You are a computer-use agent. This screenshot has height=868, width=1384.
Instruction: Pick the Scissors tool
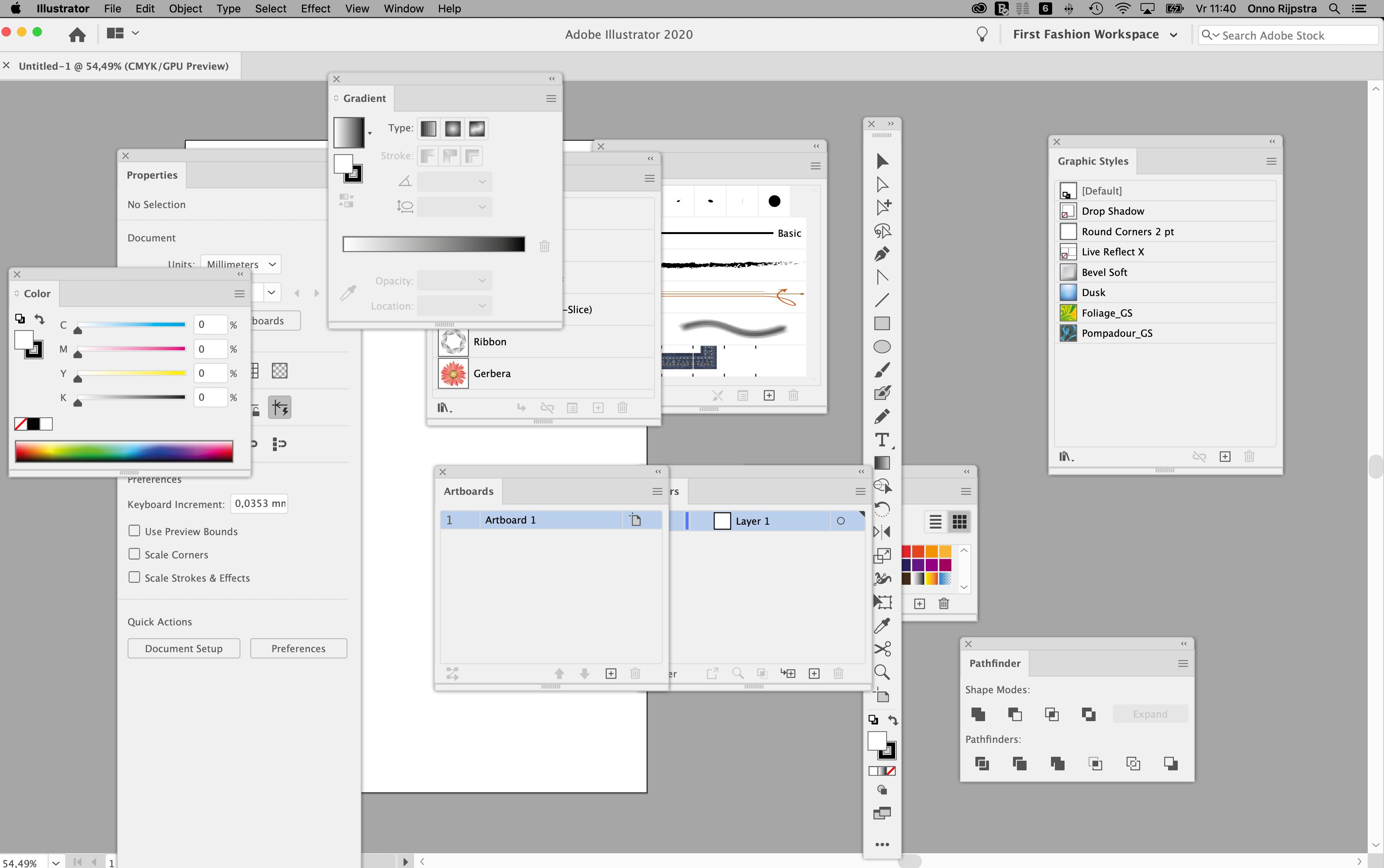(x=882, y=649)
